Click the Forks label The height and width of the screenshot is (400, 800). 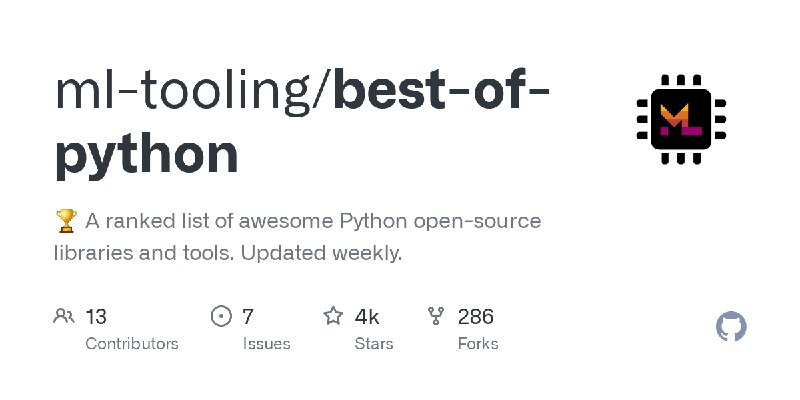pyautogui.click(x=478, y=343)
